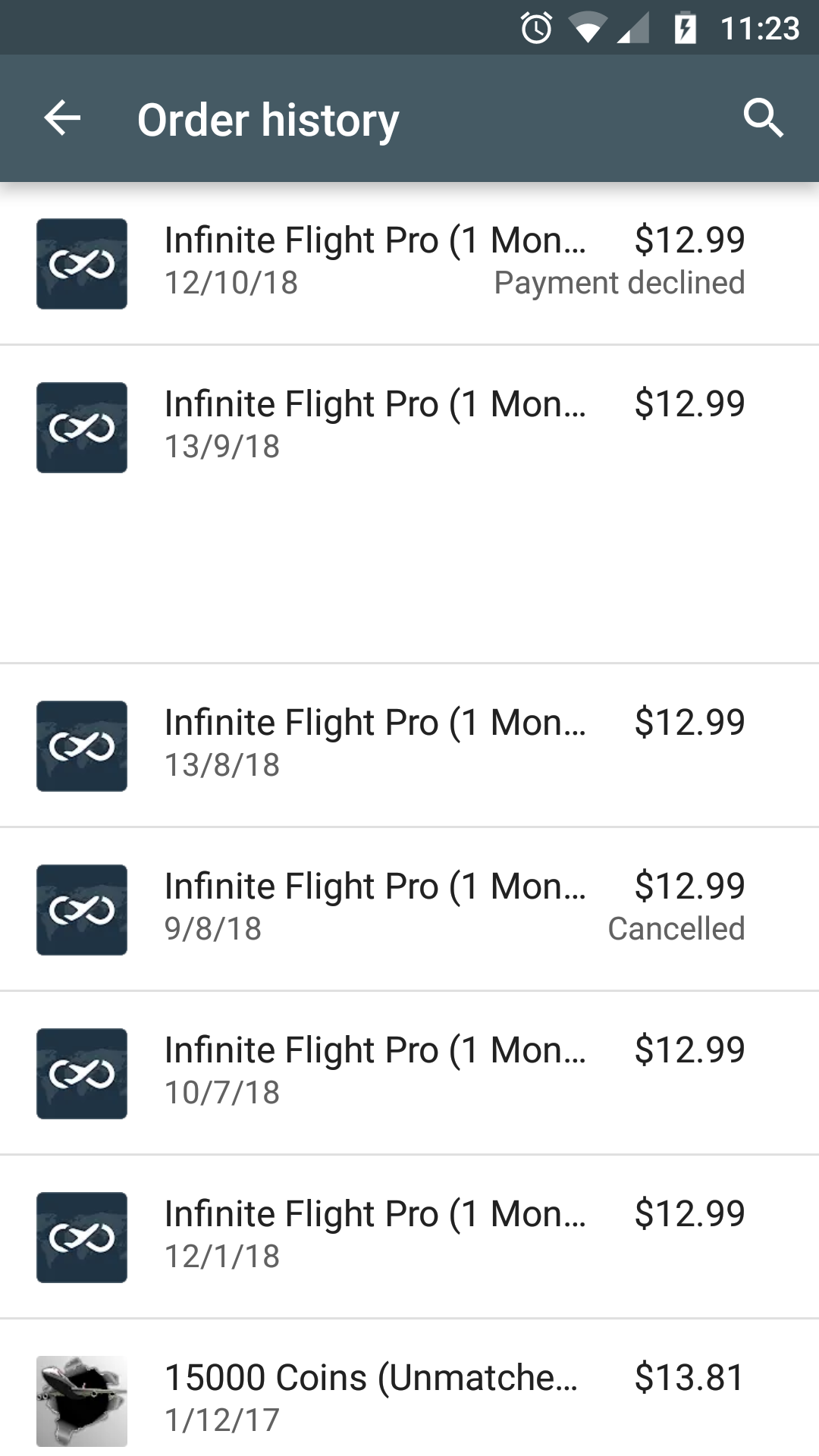Viewport: 819px width, 1456px height.
Task: Tap the Payment declined status label
Action: [619, 283]
